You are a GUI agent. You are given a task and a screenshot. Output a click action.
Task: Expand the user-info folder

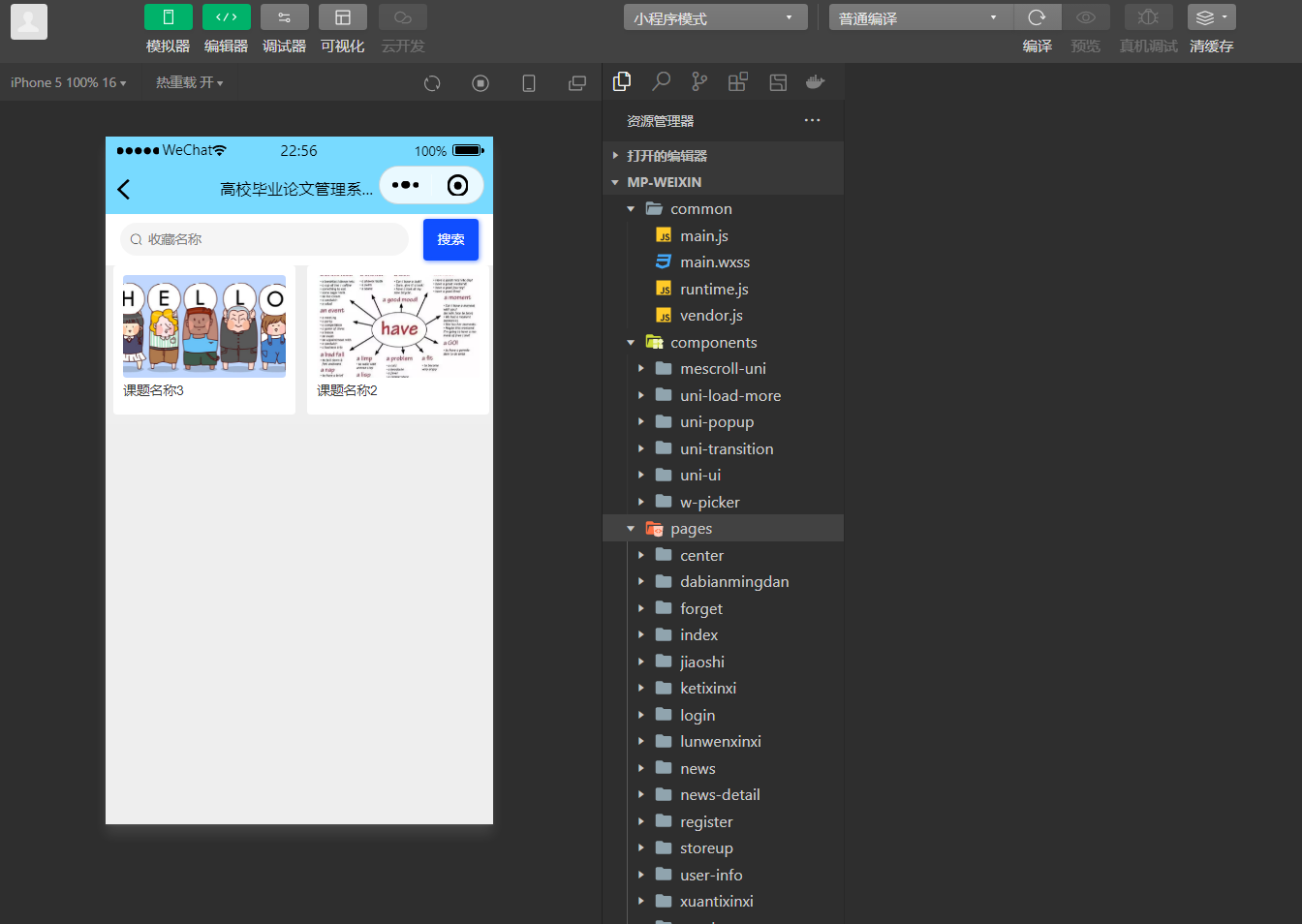723,875
